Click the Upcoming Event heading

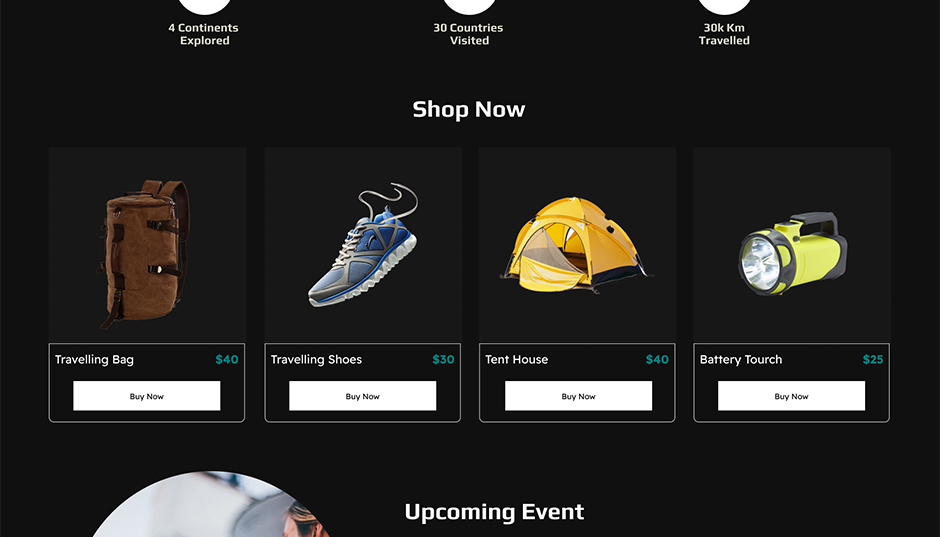(494, 512)
